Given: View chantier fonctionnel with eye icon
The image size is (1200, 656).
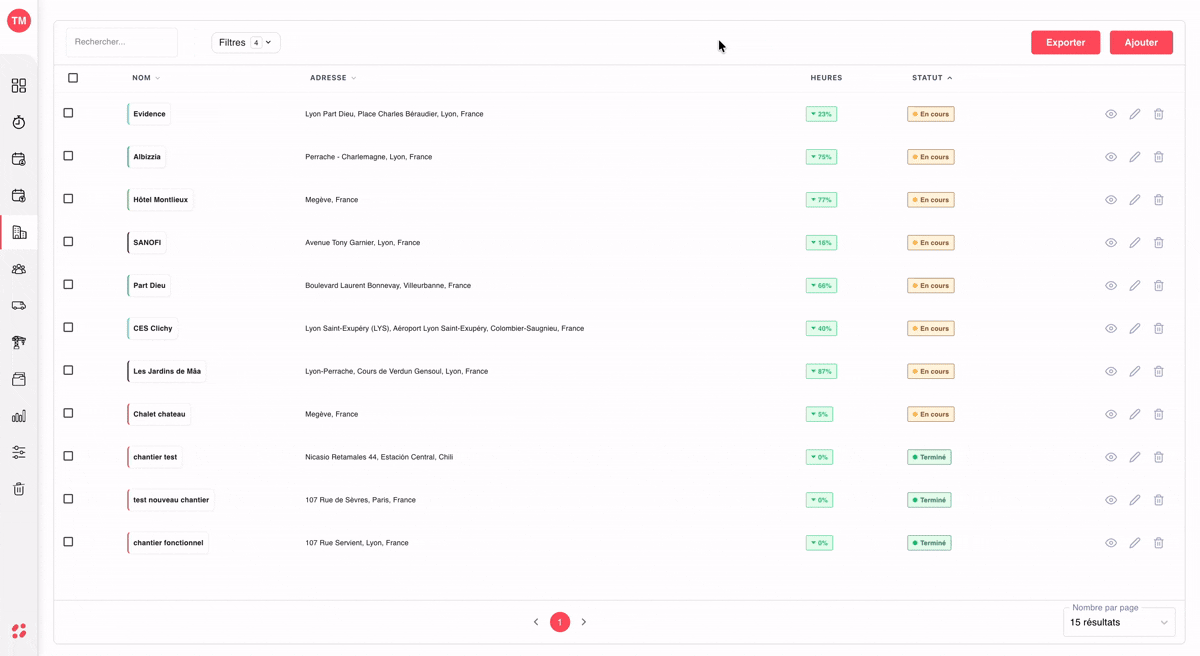Looking at the screenshot, I should [x=1111, y=543].
